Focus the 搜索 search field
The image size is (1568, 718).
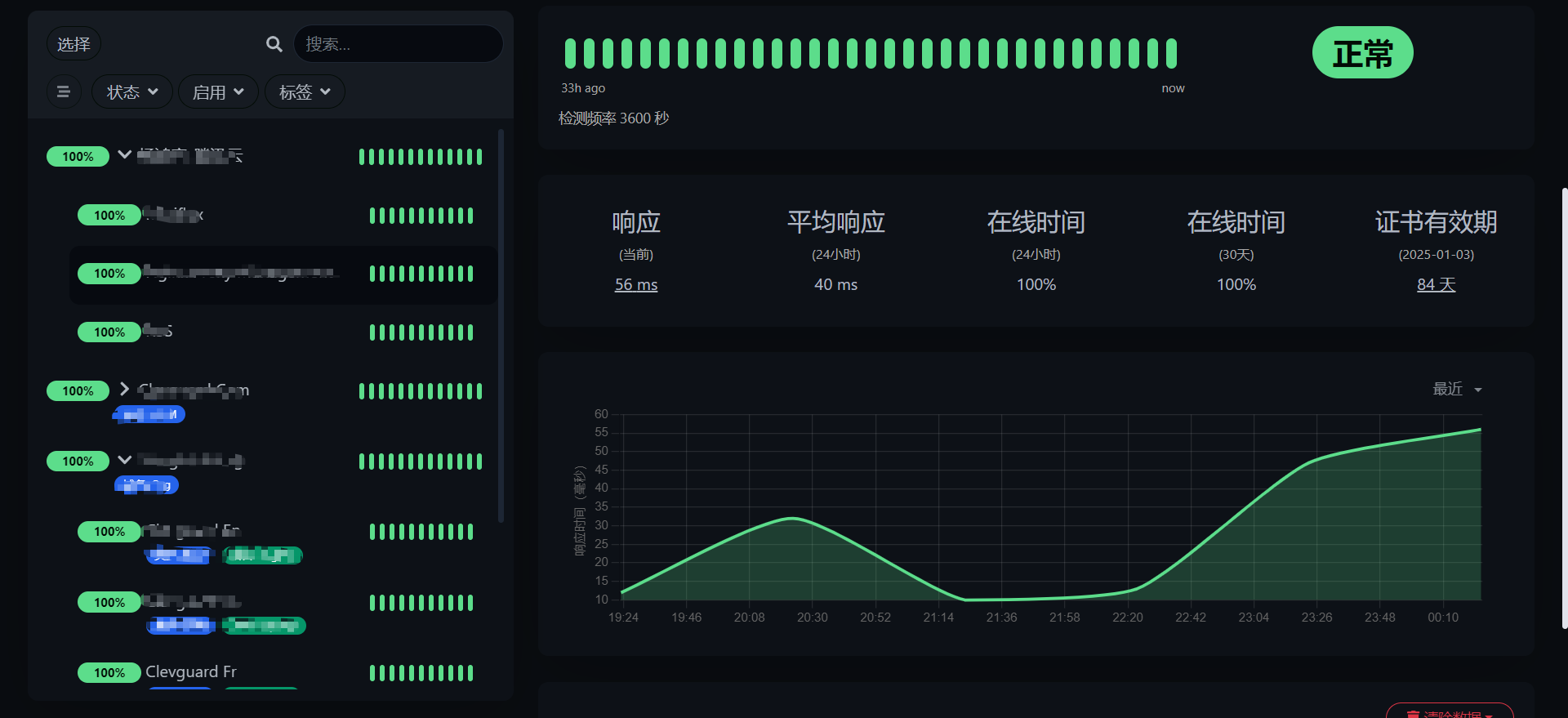click(399, 44)
